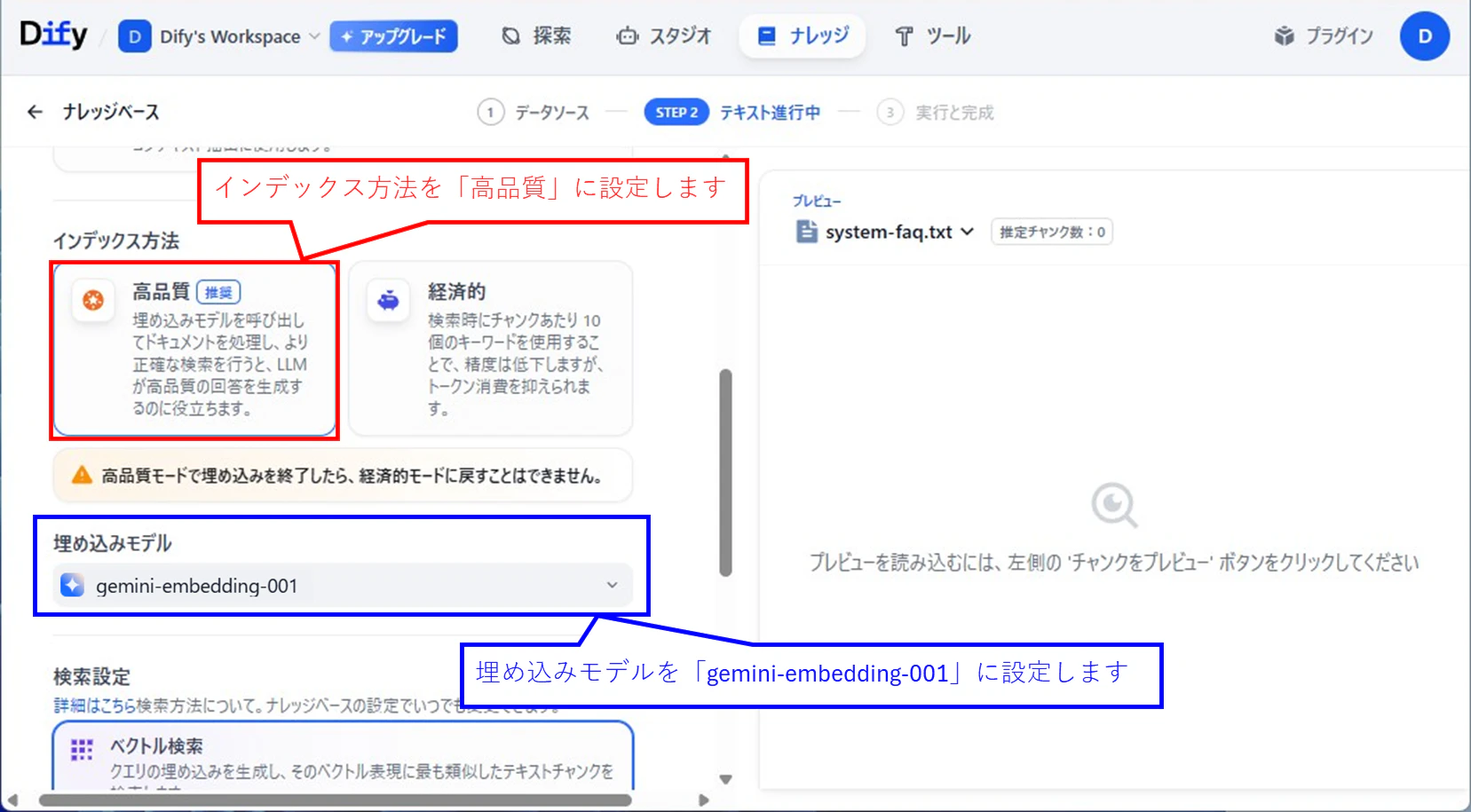
Task: Click the system-faq.txt document icon
Action: [806, 232]
